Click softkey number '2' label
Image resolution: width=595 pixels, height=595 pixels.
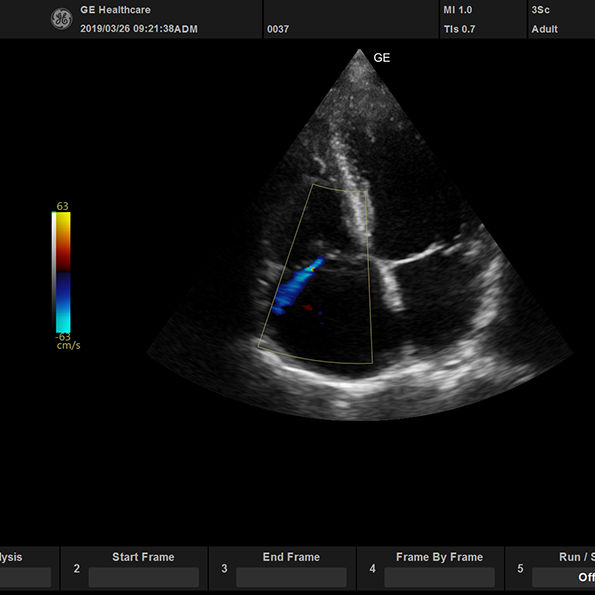click(x=77, y=568)
